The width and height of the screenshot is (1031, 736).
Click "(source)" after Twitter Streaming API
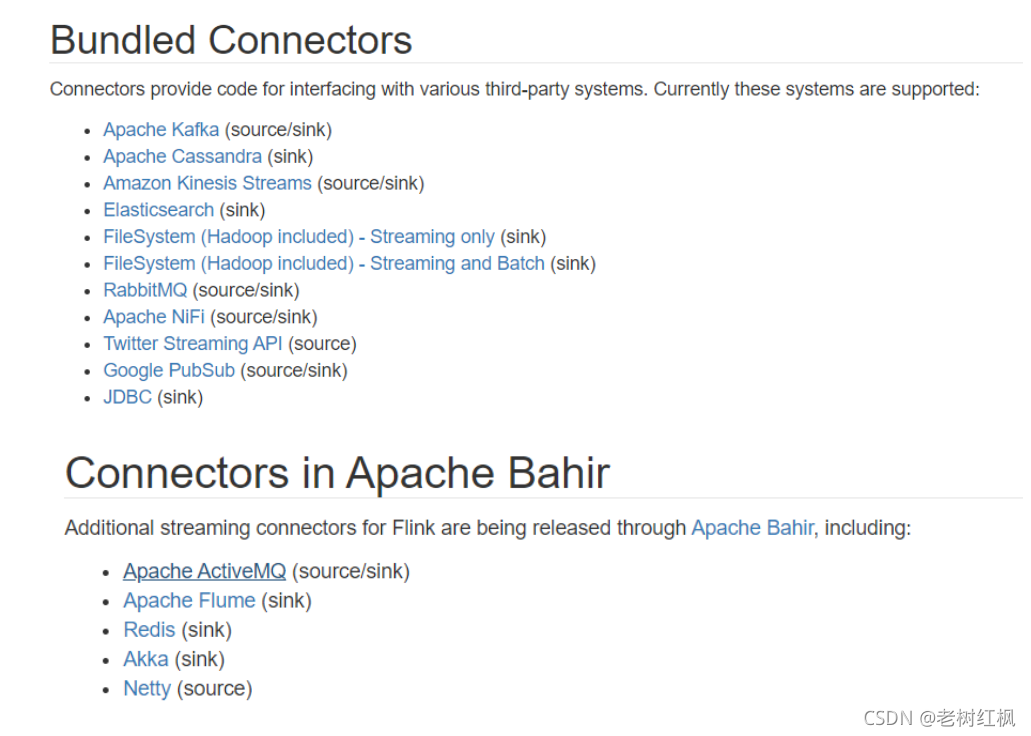tap(322, 344)
